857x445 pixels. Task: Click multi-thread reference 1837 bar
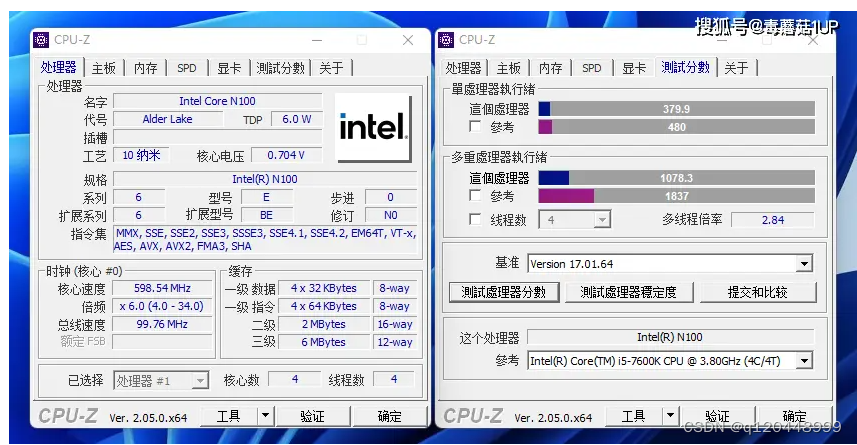point(677,196)
